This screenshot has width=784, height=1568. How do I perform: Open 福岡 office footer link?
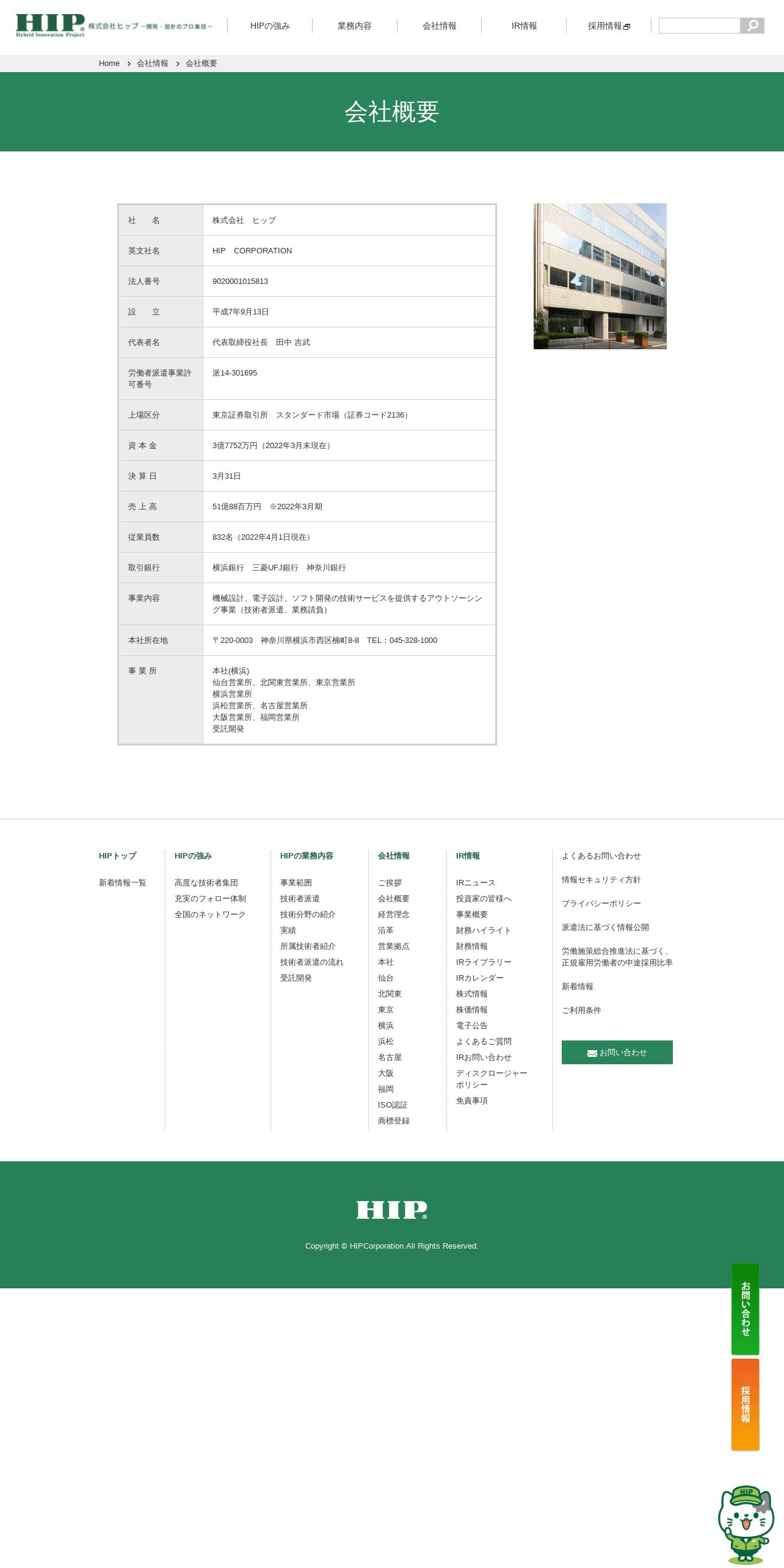pos(386,1089)
